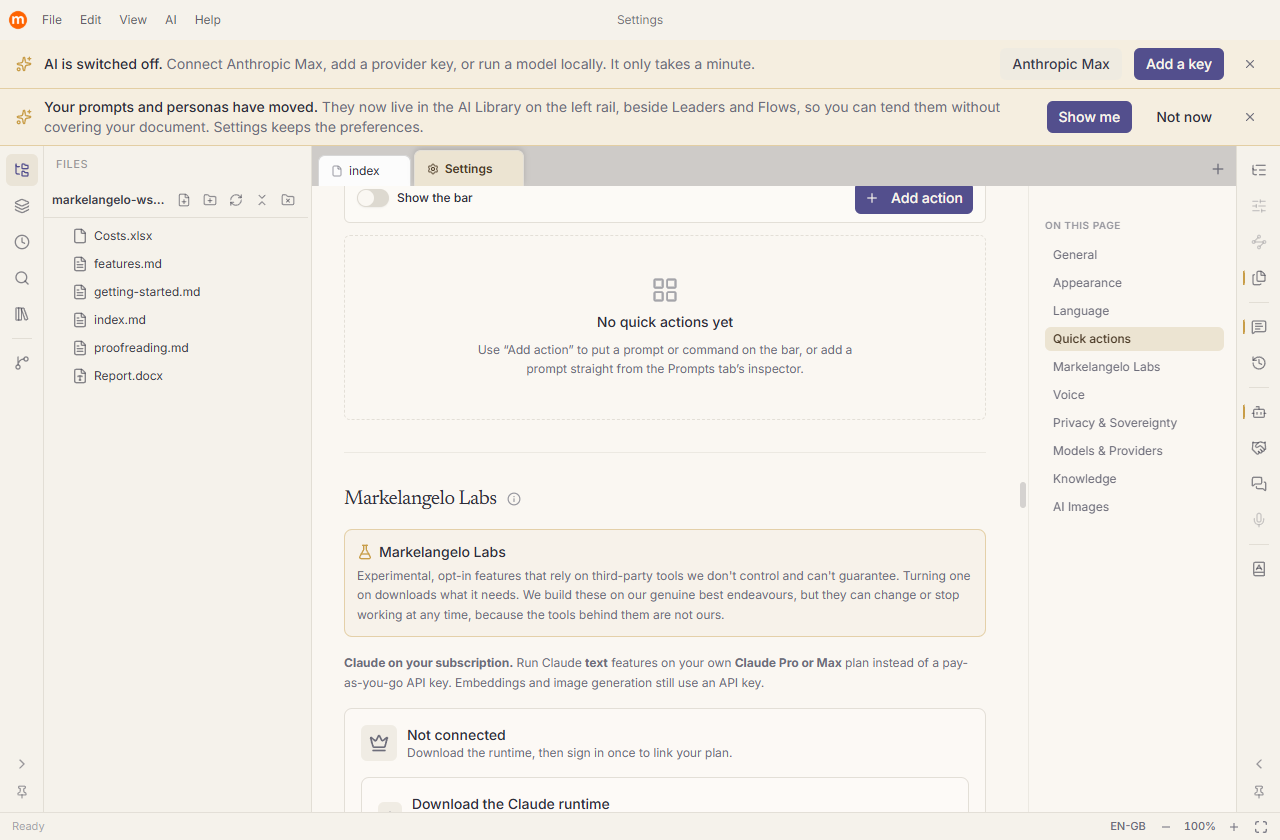Pin the left rail with pin icon
This screenshot has width=1280, height=840.
(22, 792)
